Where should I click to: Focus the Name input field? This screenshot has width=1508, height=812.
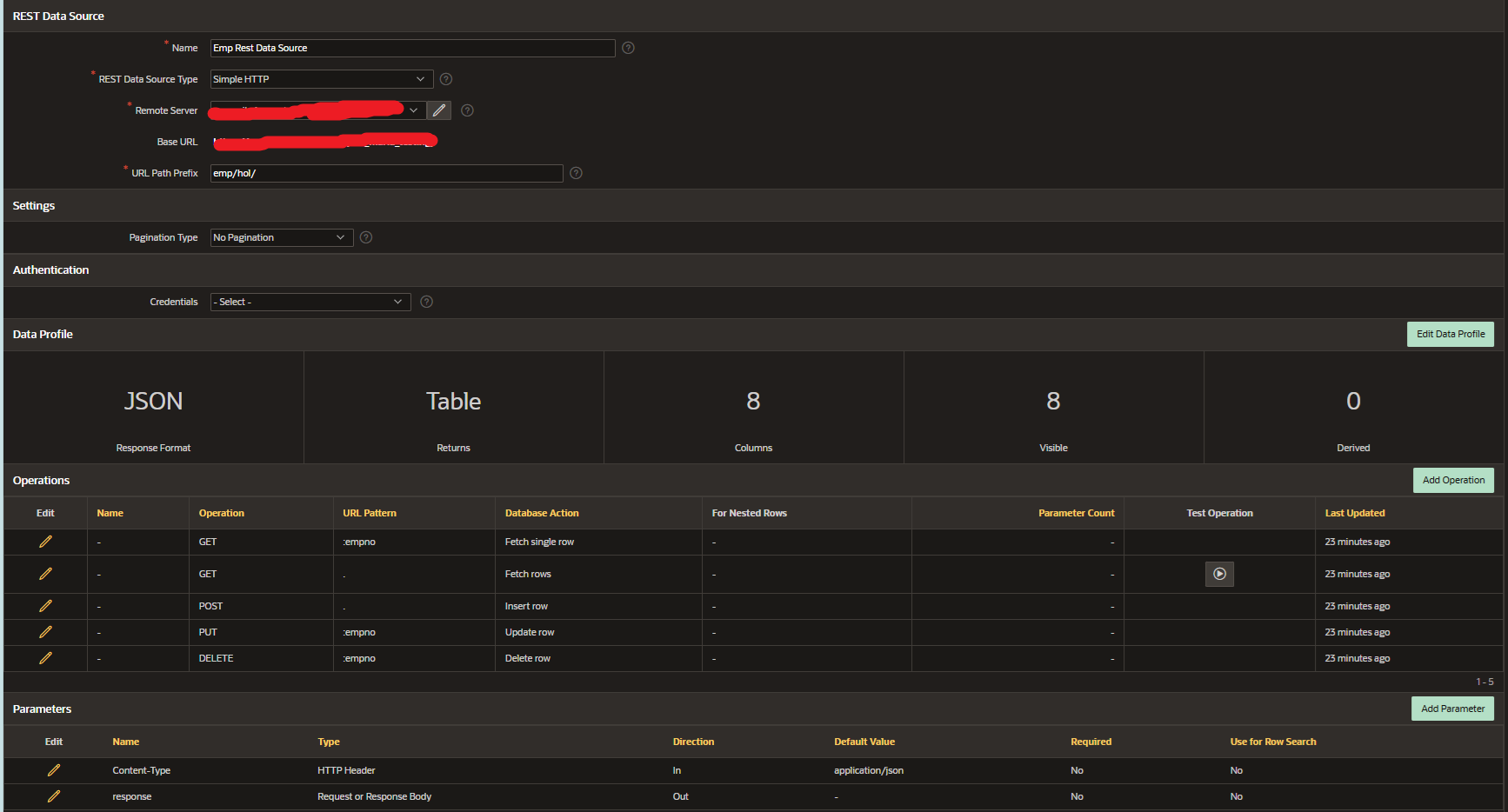pyautogui.click(x=413, y=48)
